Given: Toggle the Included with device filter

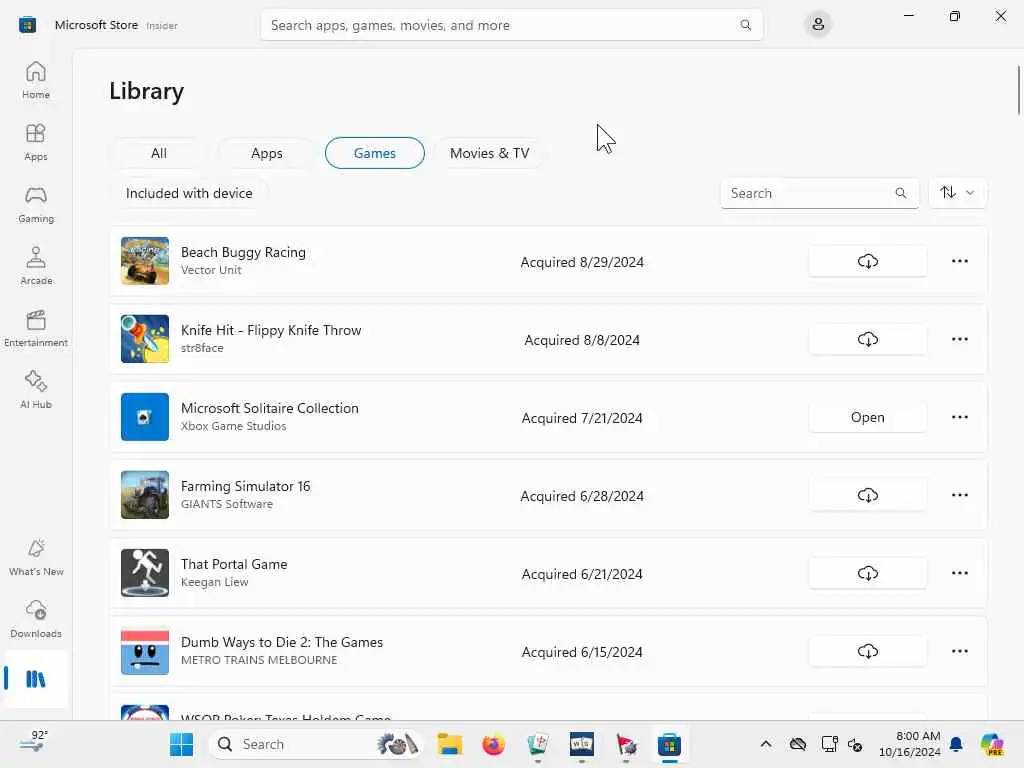Looking at the screenshot, I should pos(189,193).
